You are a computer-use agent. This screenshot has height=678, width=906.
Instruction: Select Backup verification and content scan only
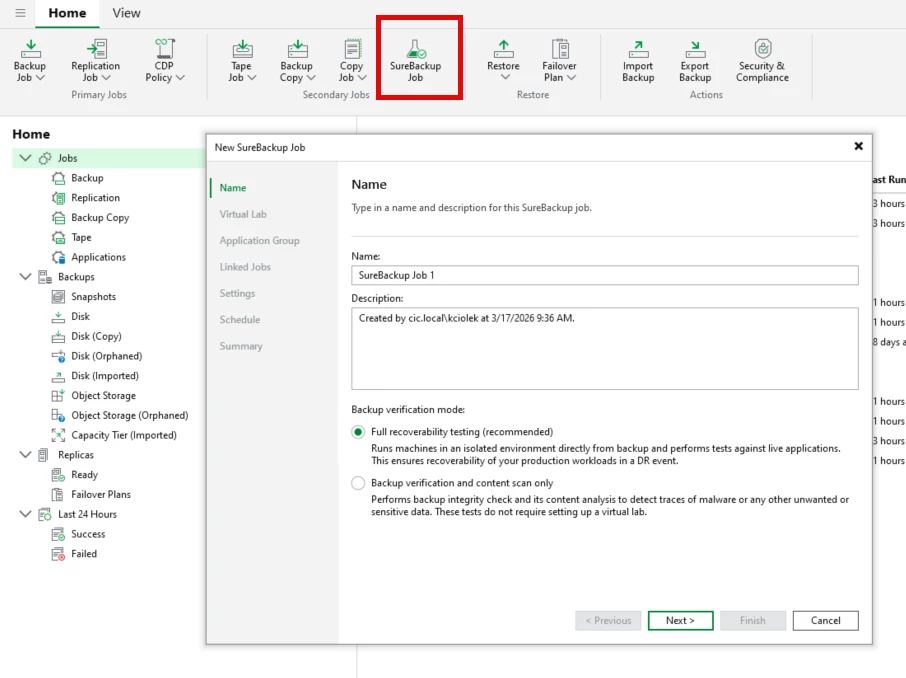tap(358, 483)
